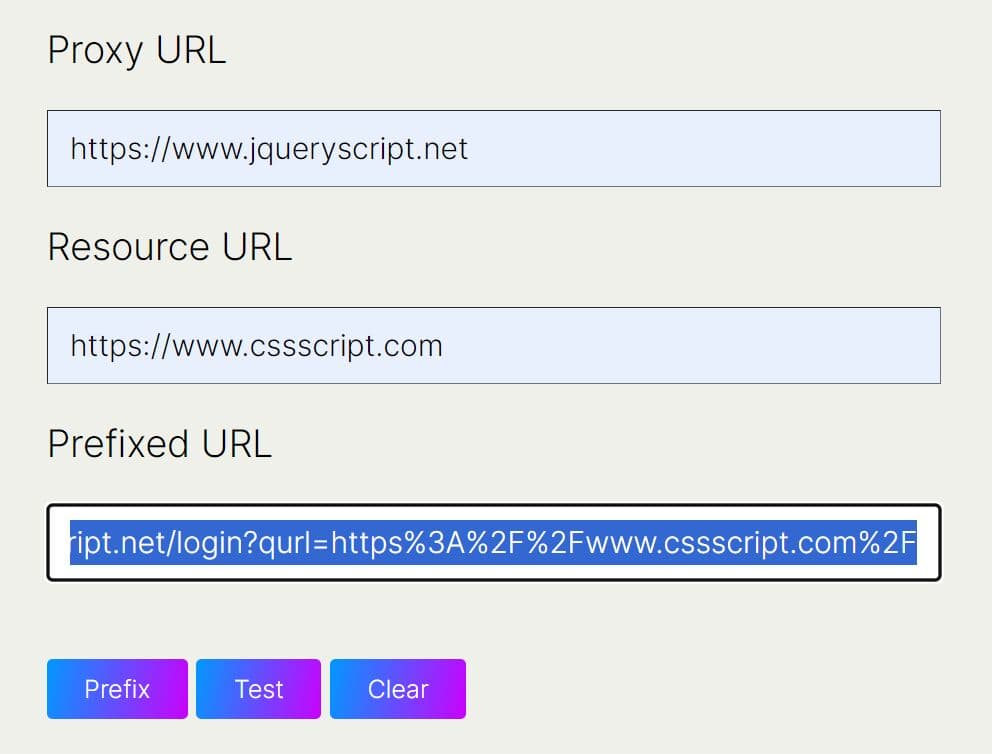Focus the Resource URL text box
Viewport: 992px width, 754px height.
click(x=494, y=345)
